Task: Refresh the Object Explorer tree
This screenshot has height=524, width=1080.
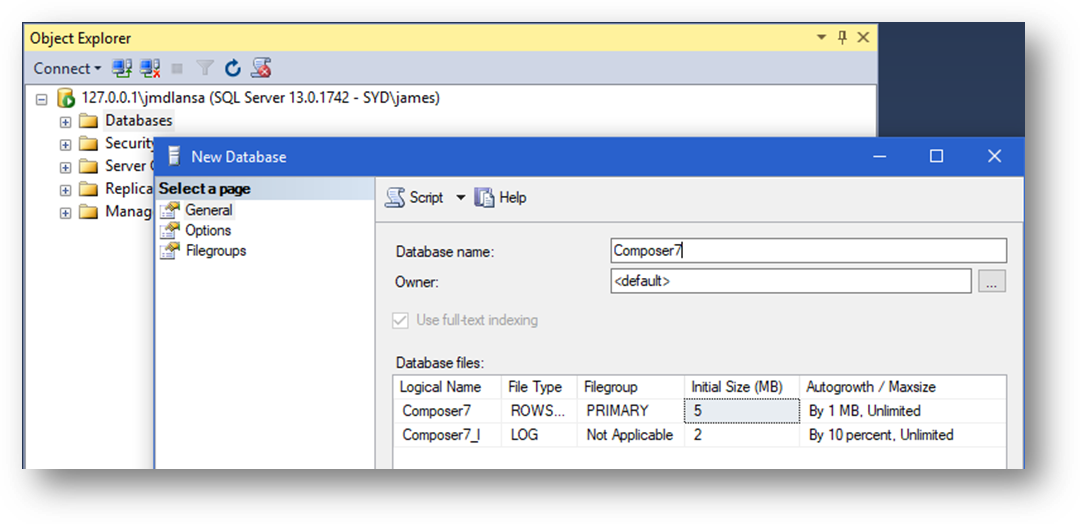Action: (x=233, y=68)
